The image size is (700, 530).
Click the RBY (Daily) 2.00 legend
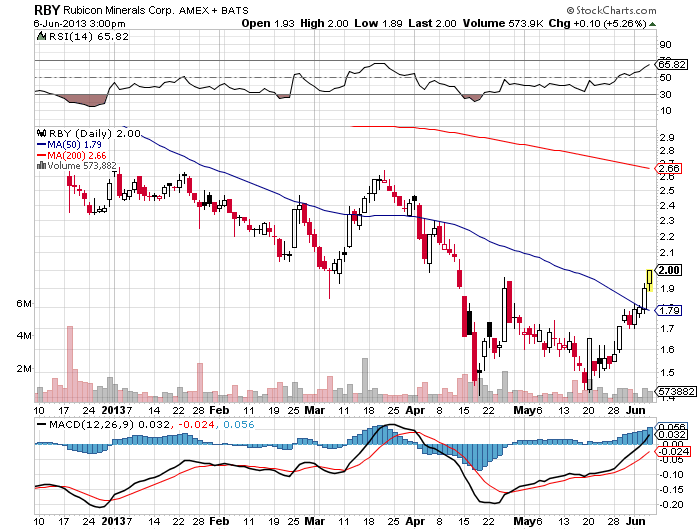click(95, 133)
